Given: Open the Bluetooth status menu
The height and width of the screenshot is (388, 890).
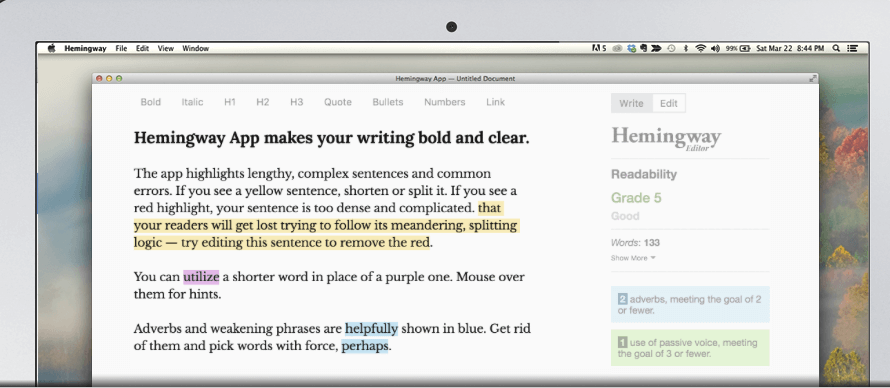Looking at the screenshot, I should click(x=685, y=49).
